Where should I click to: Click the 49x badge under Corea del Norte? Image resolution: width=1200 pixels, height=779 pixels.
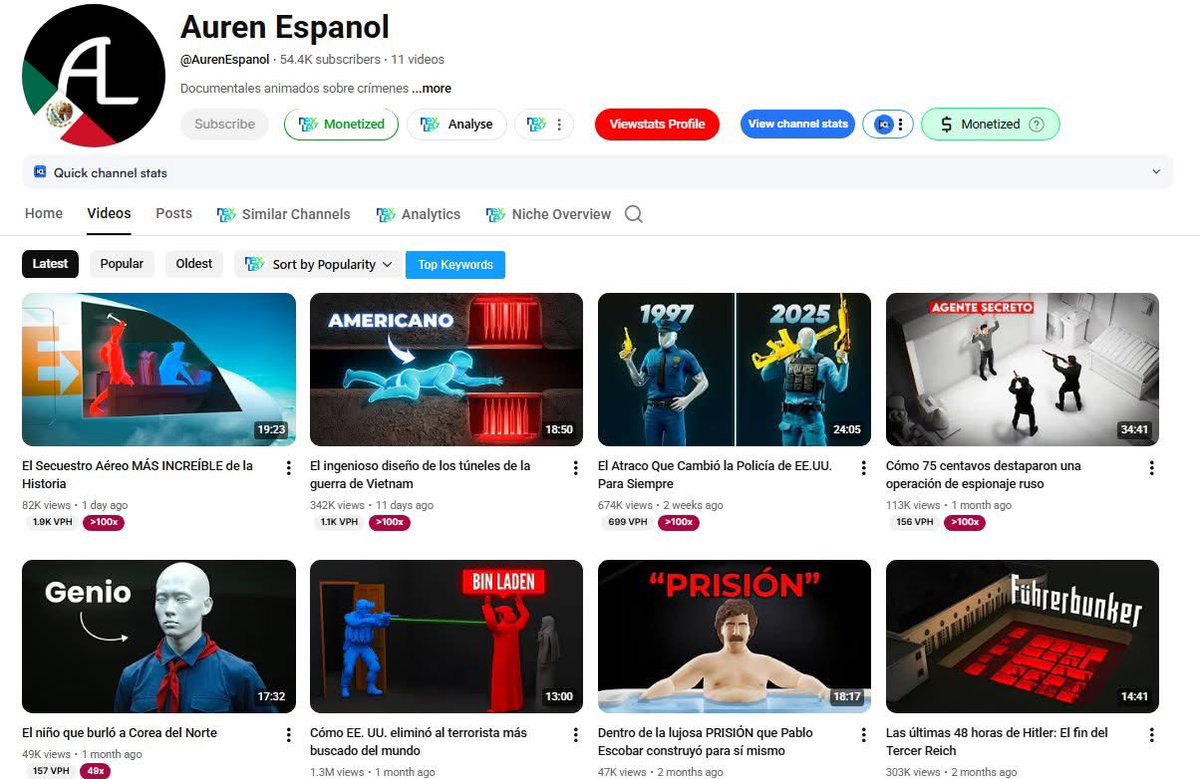click(x=97, y=771)
